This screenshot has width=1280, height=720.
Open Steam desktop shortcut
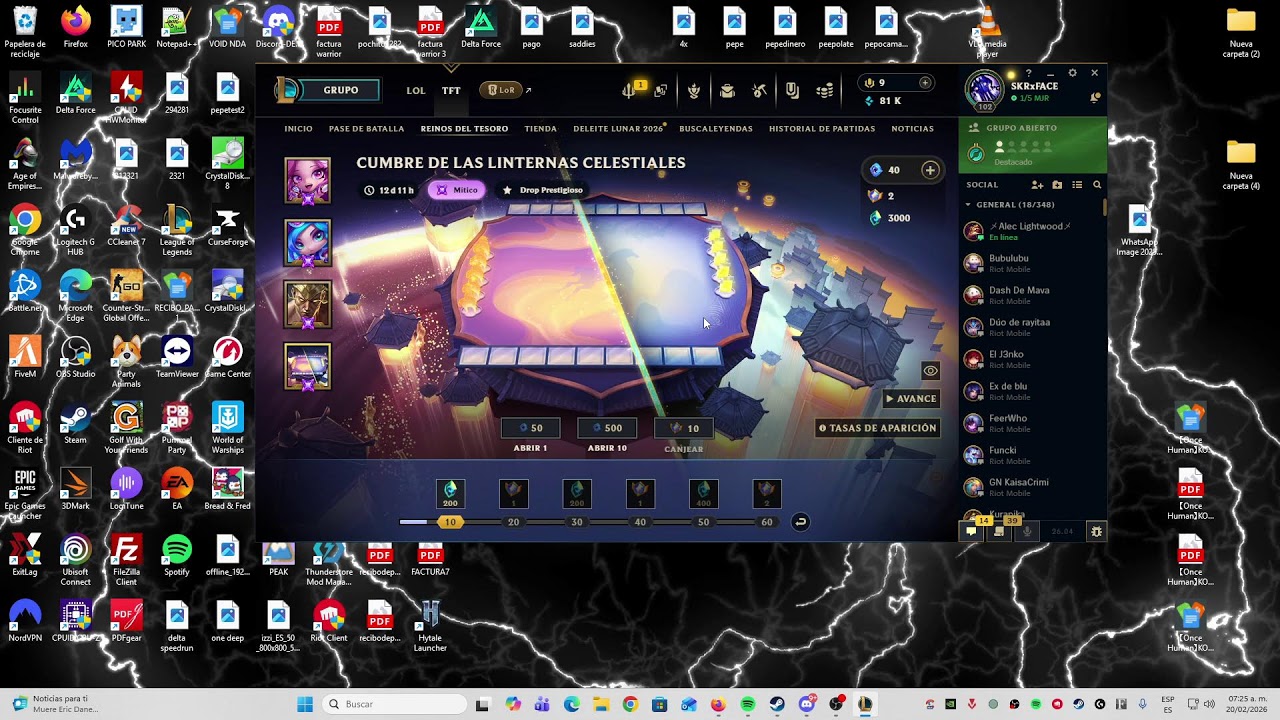click(75, 423)
